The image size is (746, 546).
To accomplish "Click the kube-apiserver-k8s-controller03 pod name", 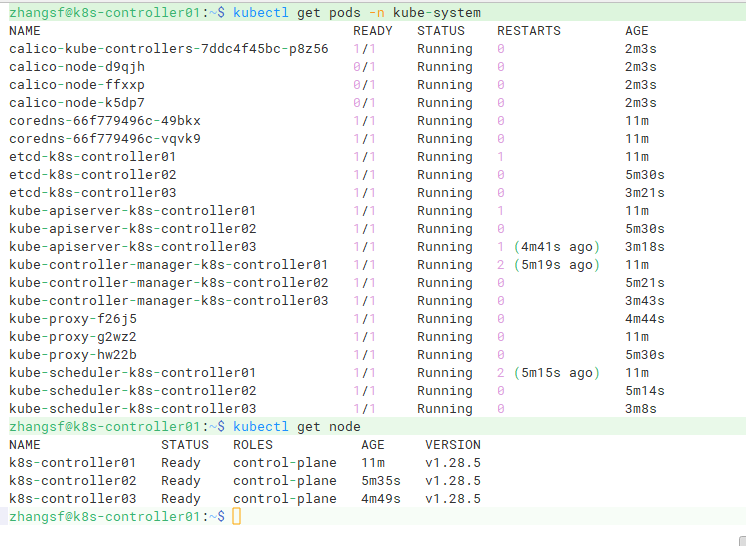I will (133, 246).
